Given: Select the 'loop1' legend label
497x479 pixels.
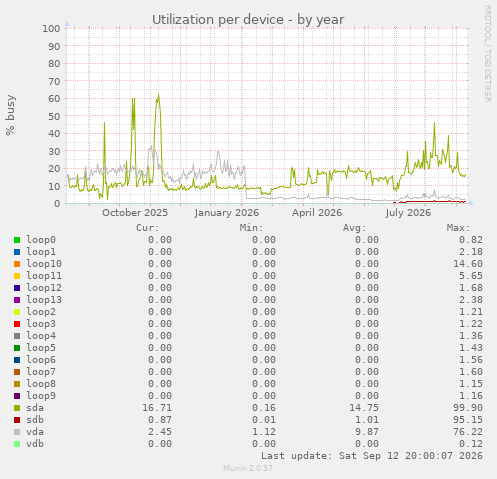Looking at the screenshot, I should coord(41,252).
